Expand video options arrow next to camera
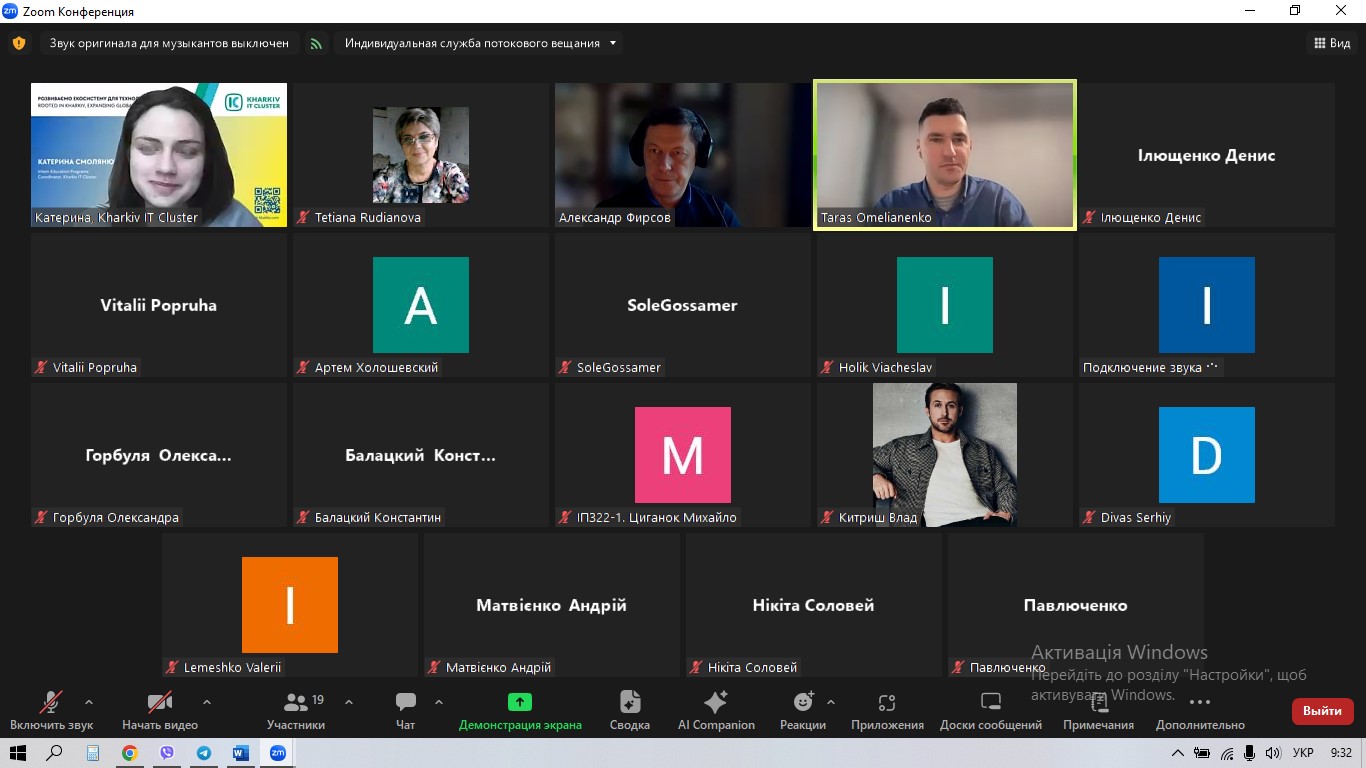 point(207,702)
